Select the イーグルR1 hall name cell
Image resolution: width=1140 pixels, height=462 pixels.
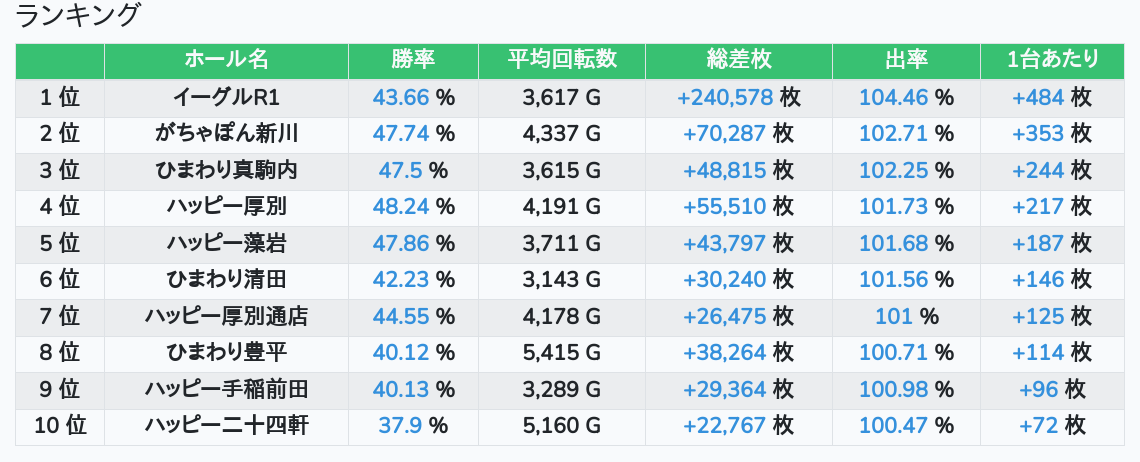pos(226,98)
